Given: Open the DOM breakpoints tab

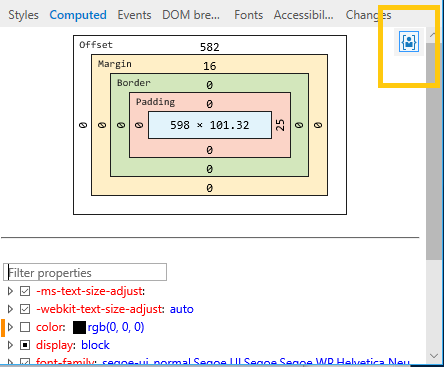Looking at the screenshot, I should (191, 15).
